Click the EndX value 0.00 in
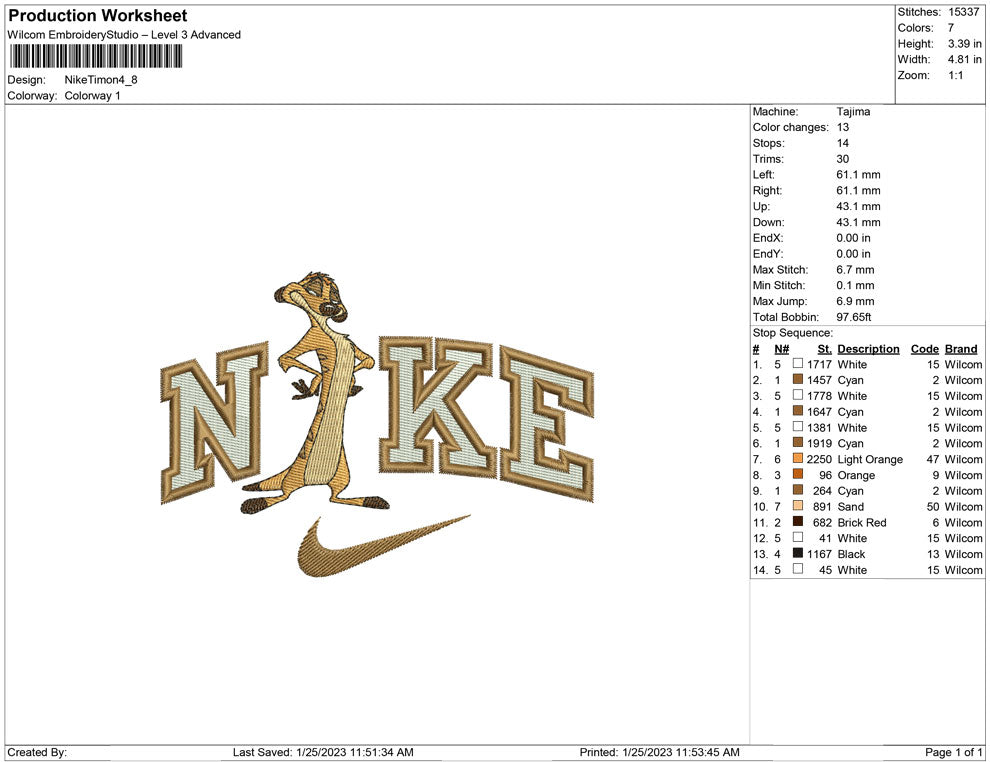990x762 pixels. click(x=854, y=238)
